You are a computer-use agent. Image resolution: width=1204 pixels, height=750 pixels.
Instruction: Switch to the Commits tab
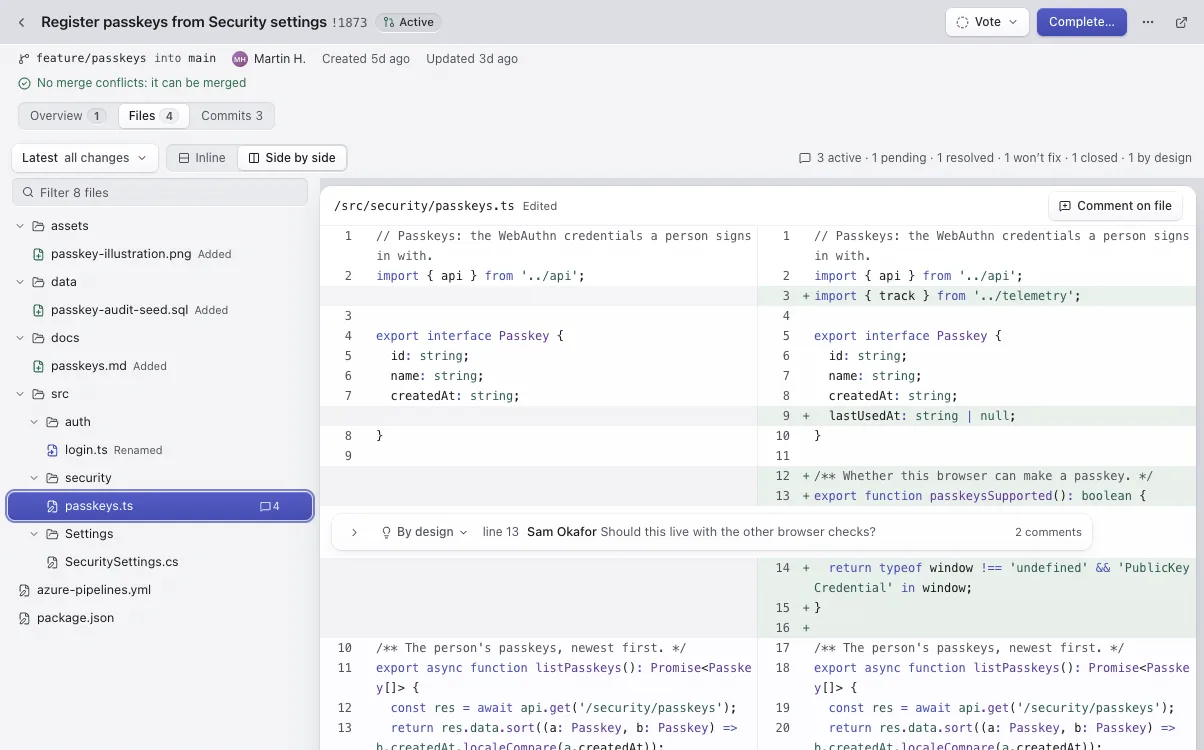coord(232,116)
